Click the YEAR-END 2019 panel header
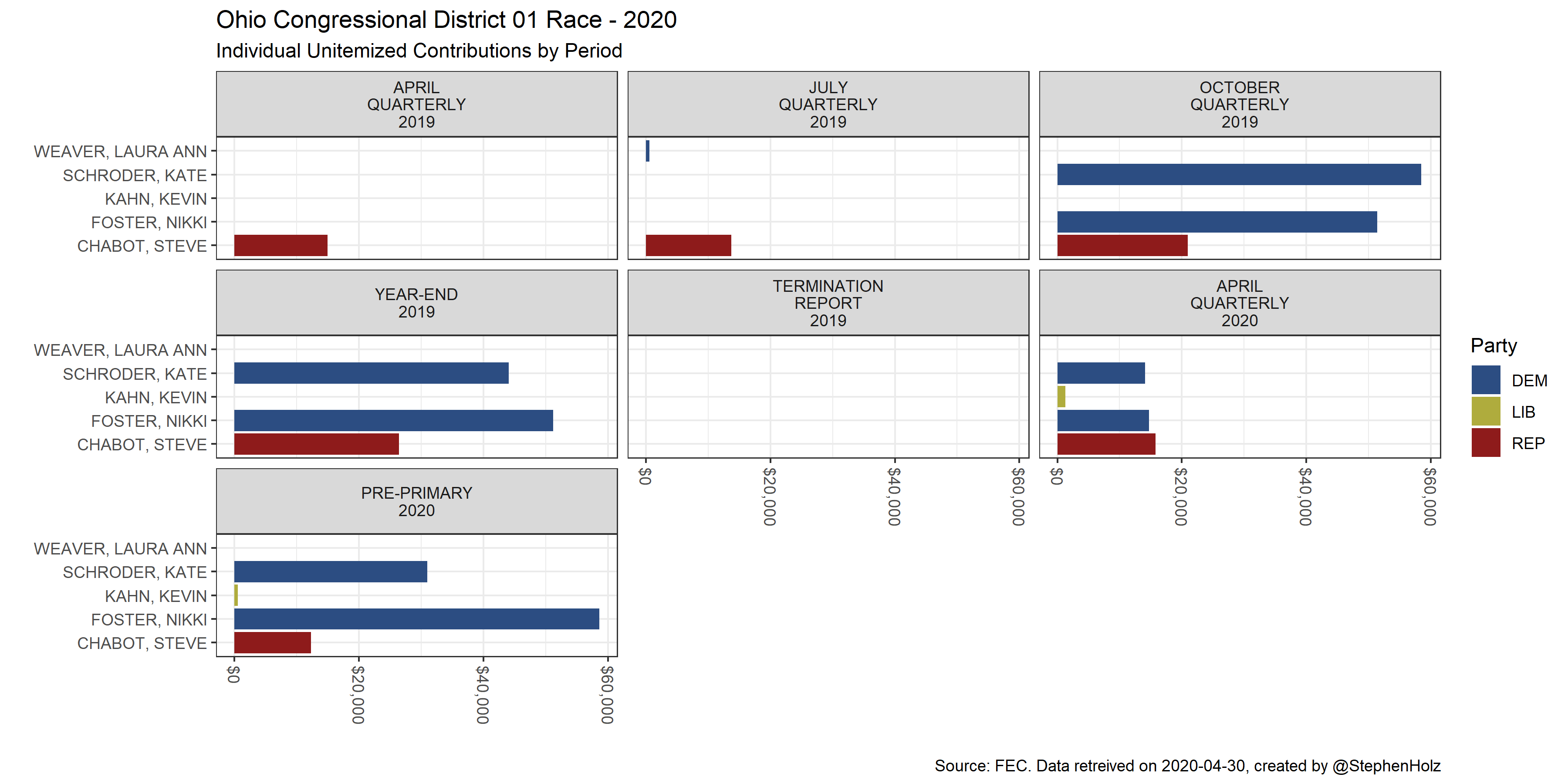The image size is (1568, 784). pyautogui.click(x=416, y=303)
